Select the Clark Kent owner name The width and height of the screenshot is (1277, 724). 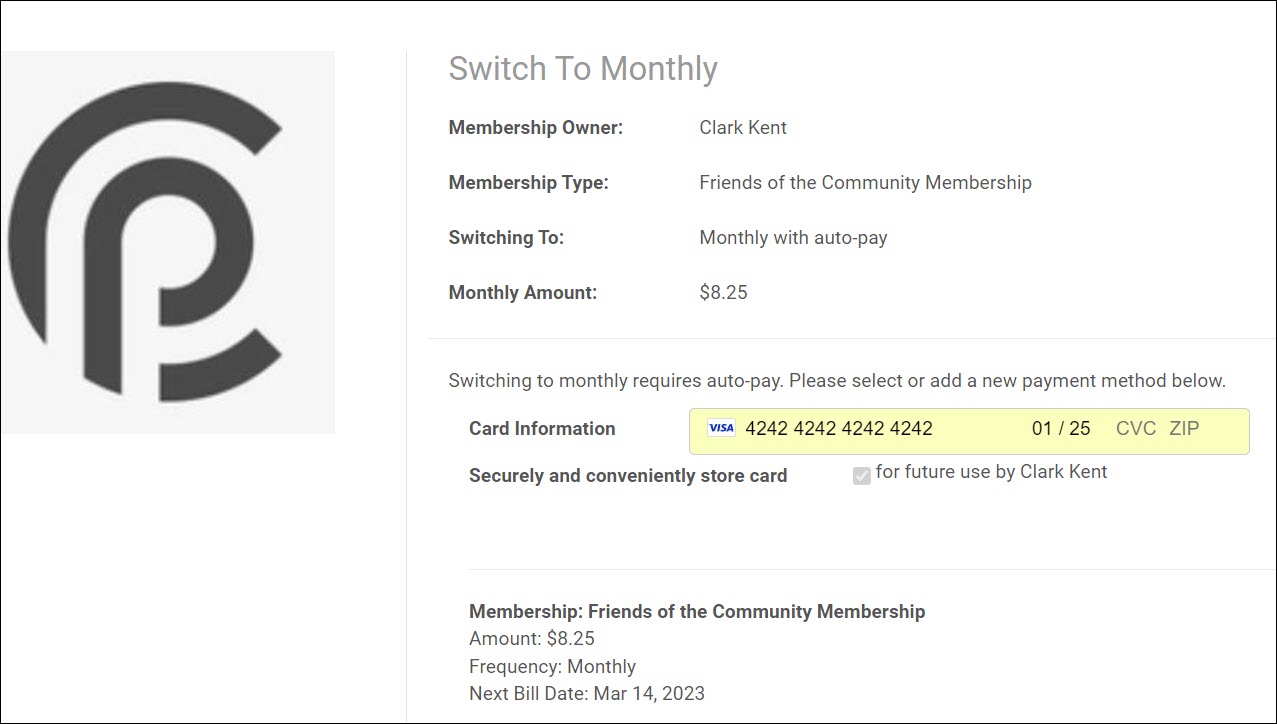pyautogui.click(x=743, y=128)
